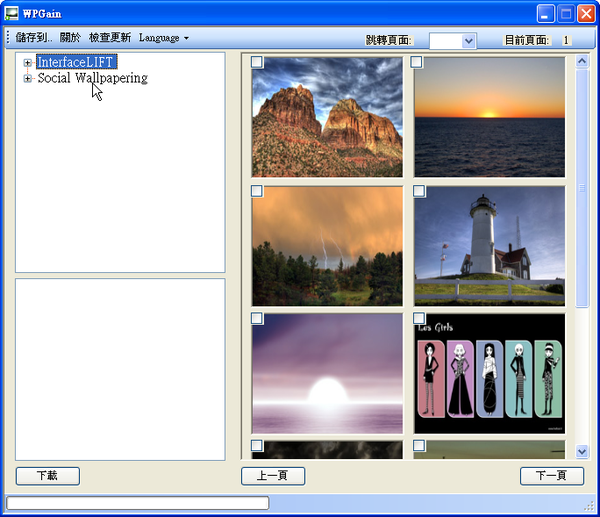Click the download progress bar at bottom
Image resolution: width=600 pixels, height=517 pixels.
138,503
